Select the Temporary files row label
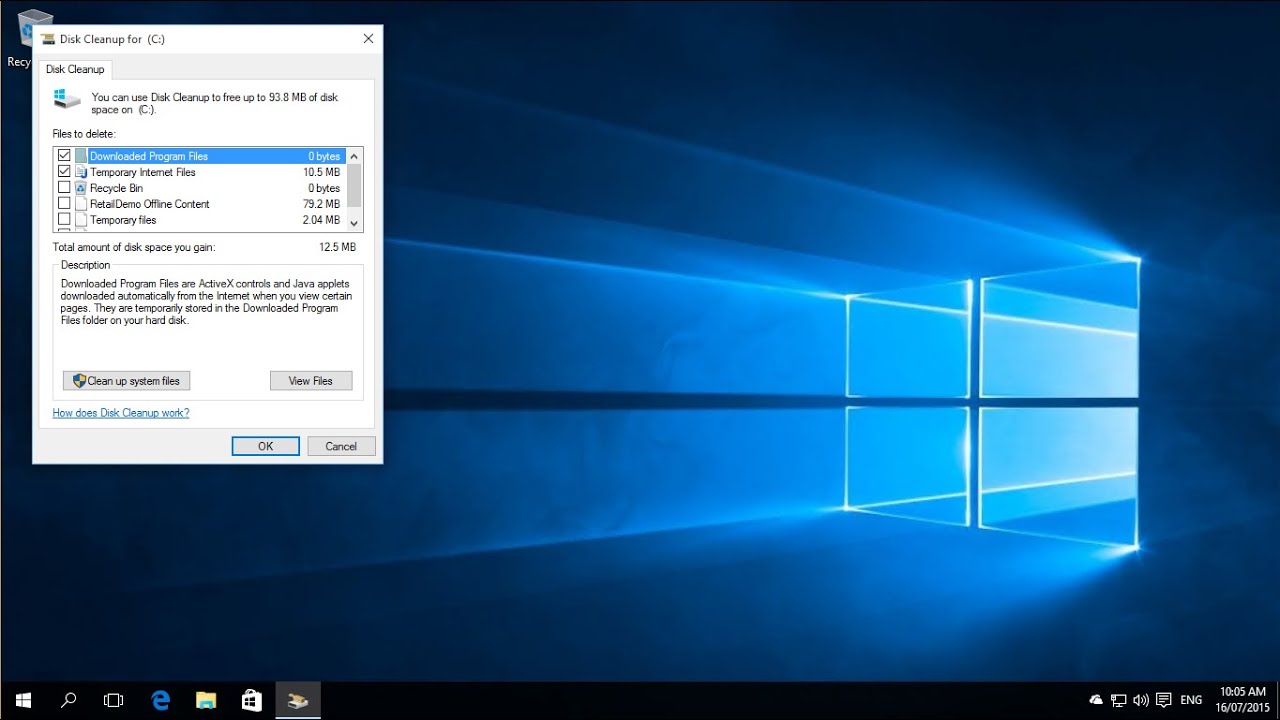Image resolution: width=1280 pixels, height=720 pixels. [x=123, y=220]
